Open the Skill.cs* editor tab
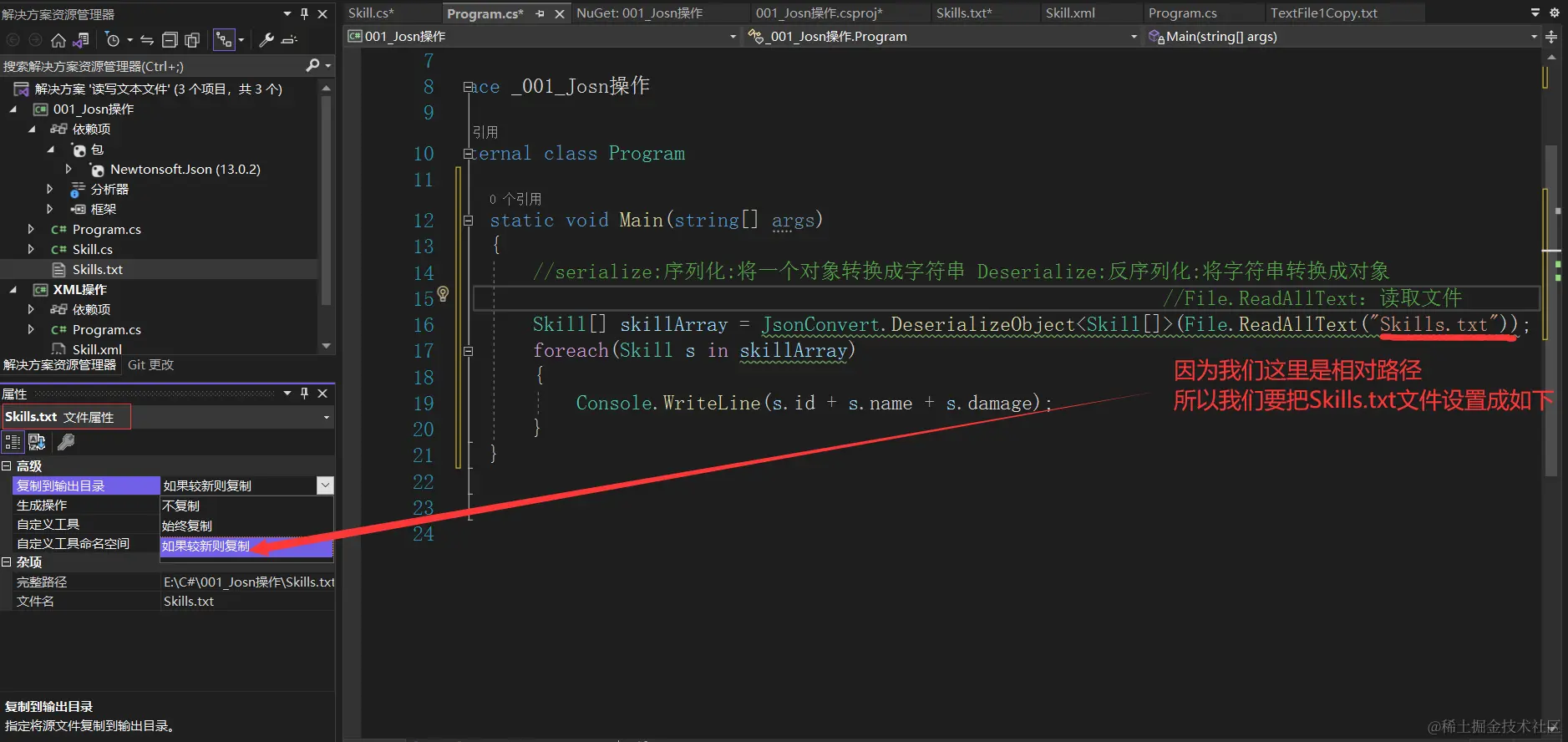Image resolution: width=1568 pixels, height=742 pixels. coord(371,13)
